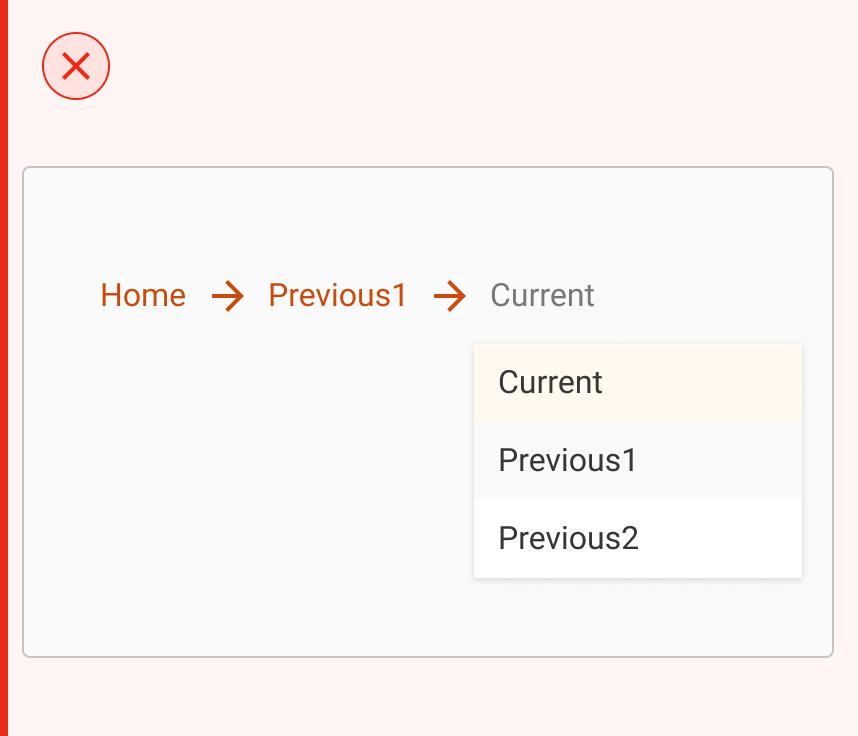
Task: Navigate Home via the orange breadcrumb
Action: pyautogui.click(x=143, y=296)
